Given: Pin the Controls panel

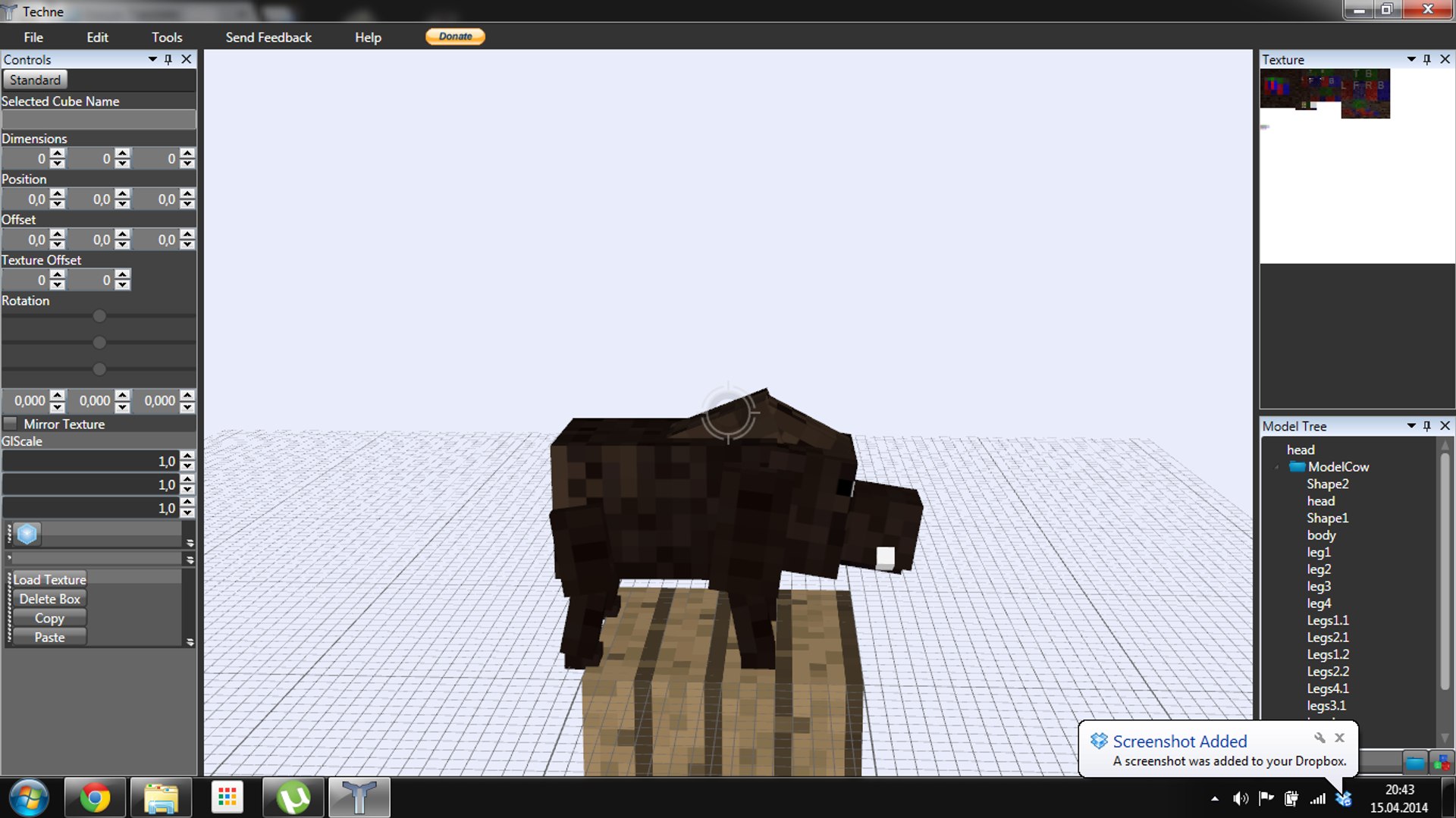Looking at the screenshot, I should tap(169, 59).
